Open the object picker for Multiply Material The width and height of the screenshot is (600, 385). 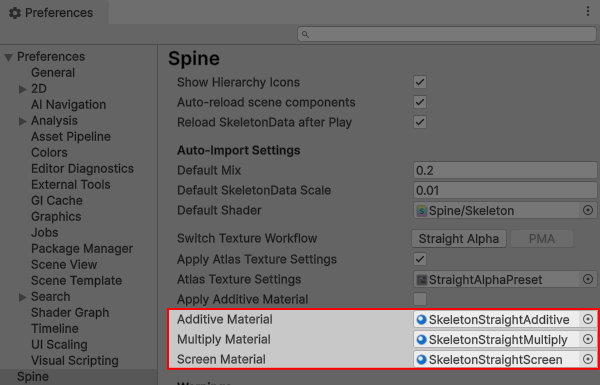pyautogui.click(x=588, y=339)
